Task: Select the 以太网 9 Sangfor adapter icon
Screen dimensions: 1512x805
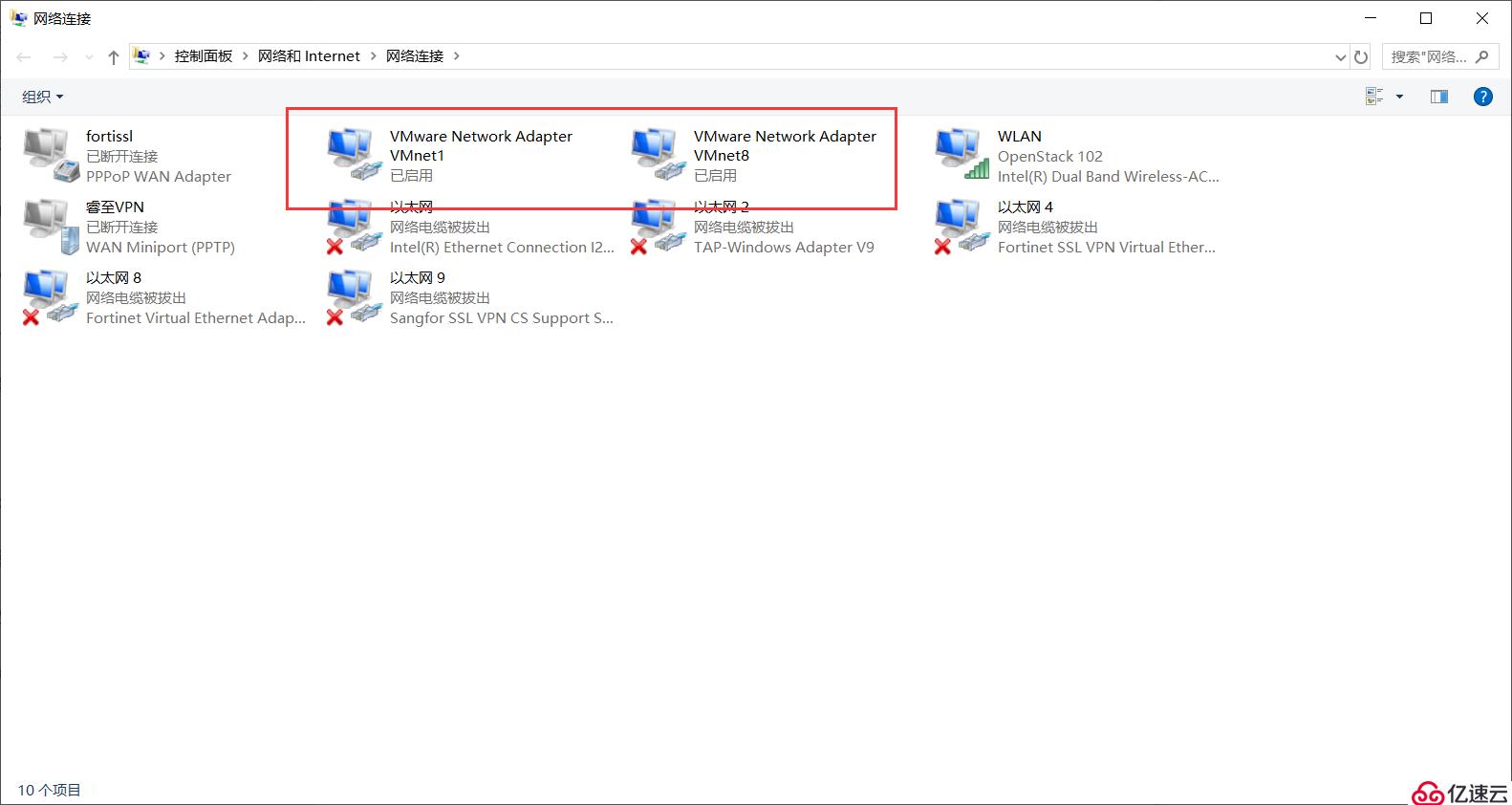Action: tap(355, 297)
